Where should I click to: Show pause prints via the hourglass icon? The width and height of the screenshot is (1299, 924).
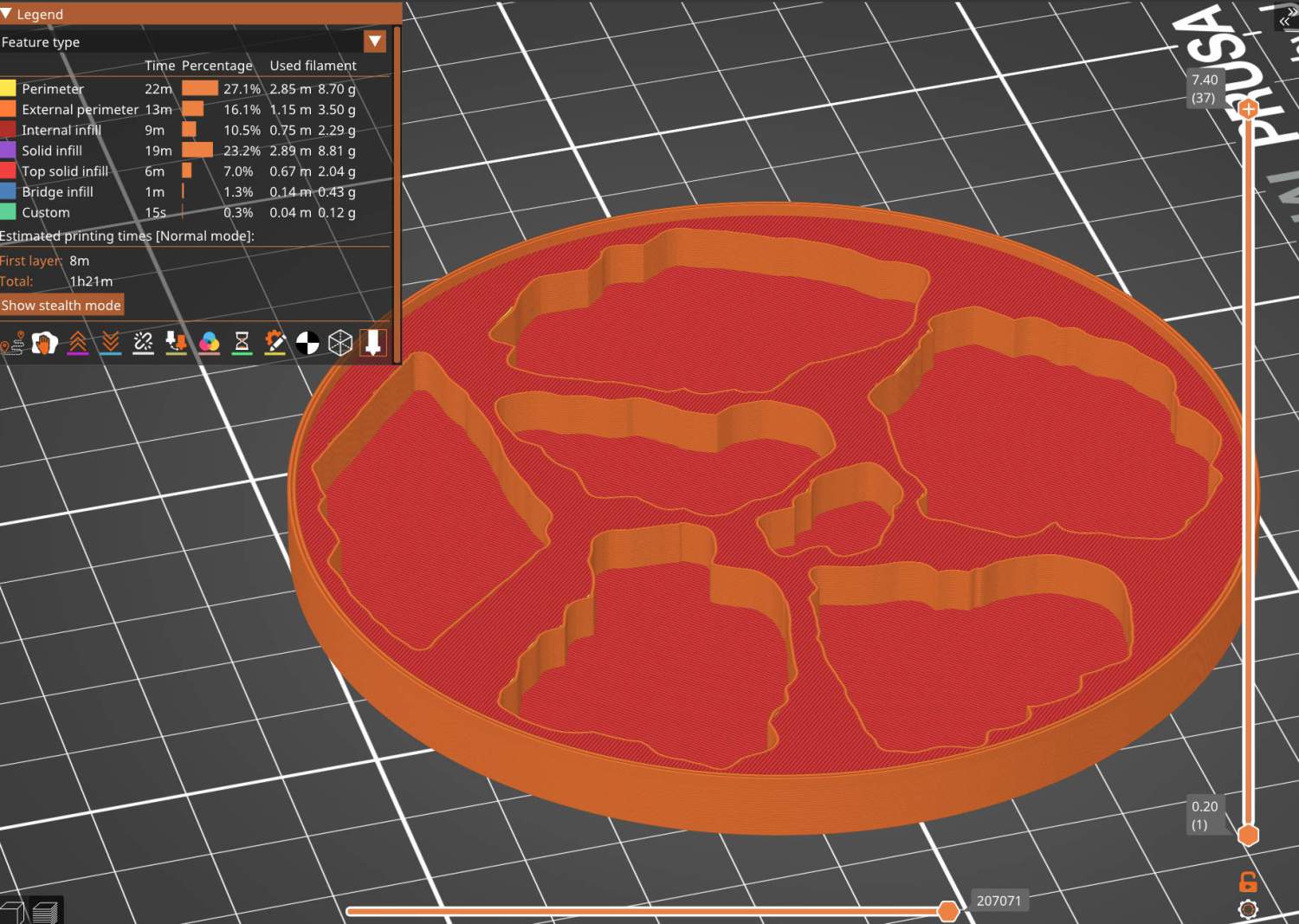(241, 343)
